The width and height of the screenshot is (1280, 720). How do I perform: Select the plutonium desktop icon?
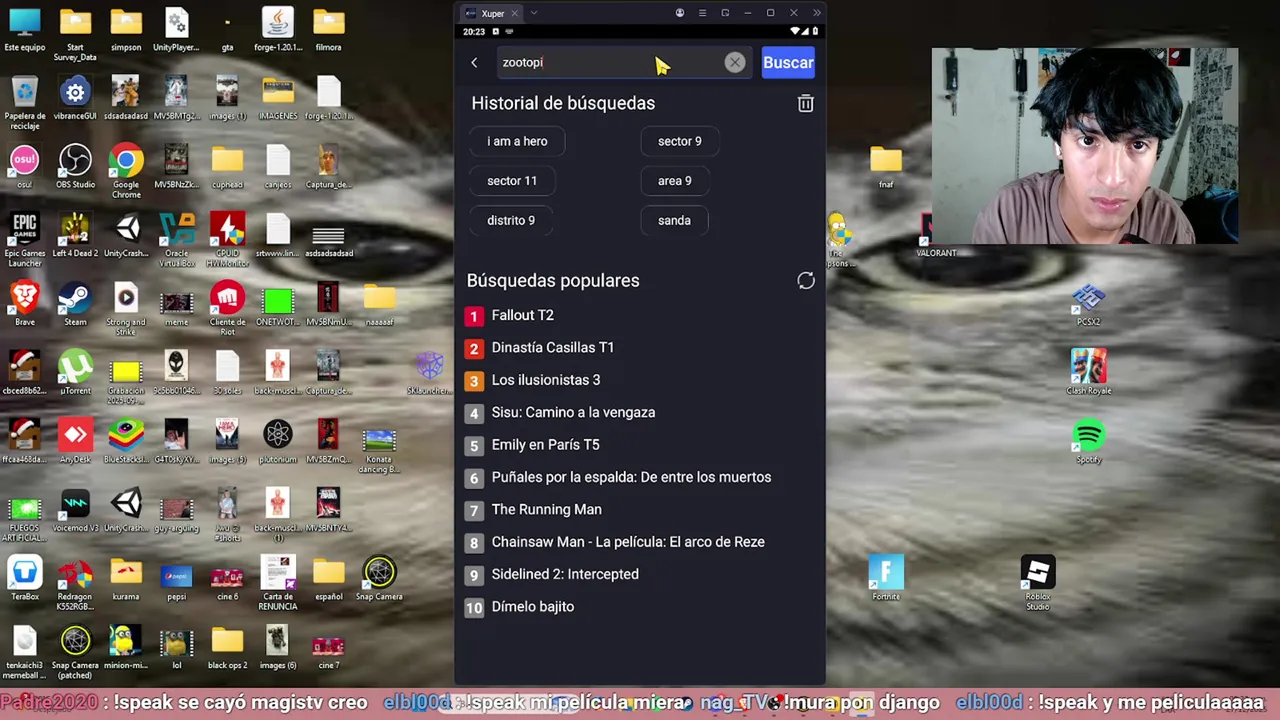tap(278, 441)
